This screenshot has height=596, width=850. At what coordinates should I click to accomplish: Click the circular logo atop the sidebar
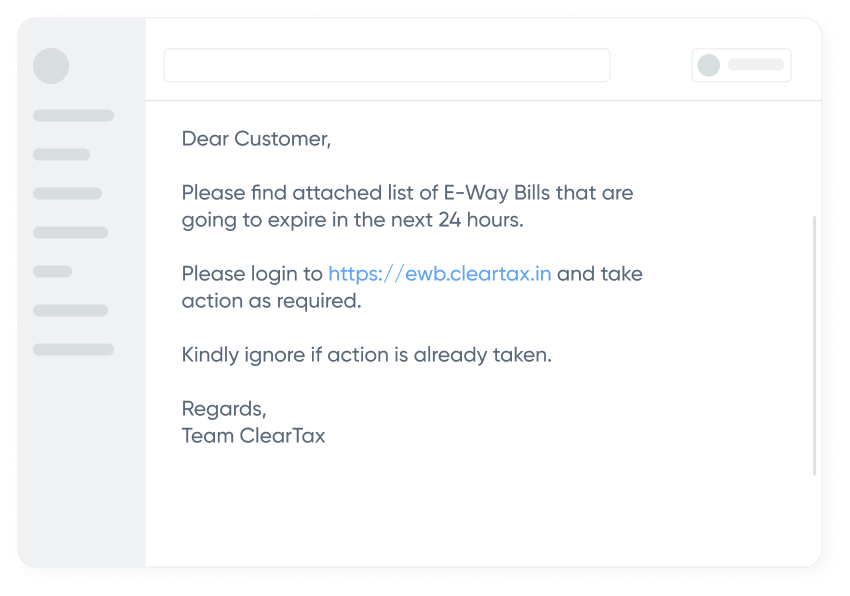click(51, 66)
